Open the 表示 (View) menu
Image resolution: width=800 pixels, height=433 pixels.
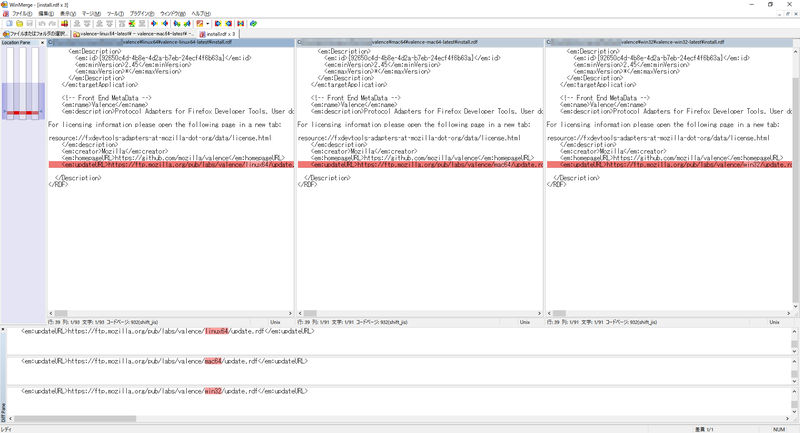68,14
